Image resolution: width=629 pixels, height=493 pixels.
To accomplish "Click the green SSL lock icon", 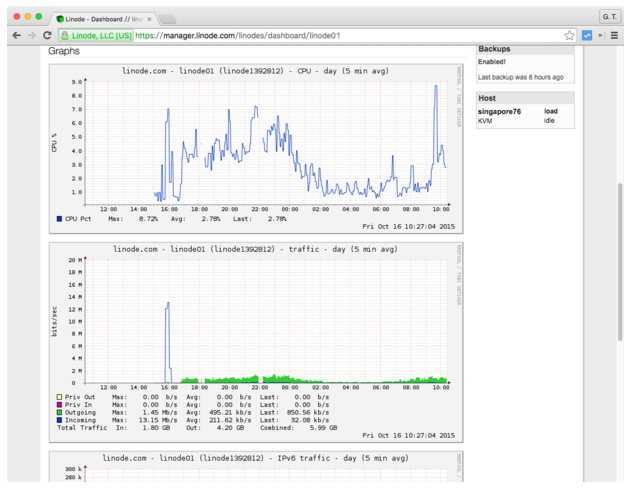I will click(x=65, y=35).
